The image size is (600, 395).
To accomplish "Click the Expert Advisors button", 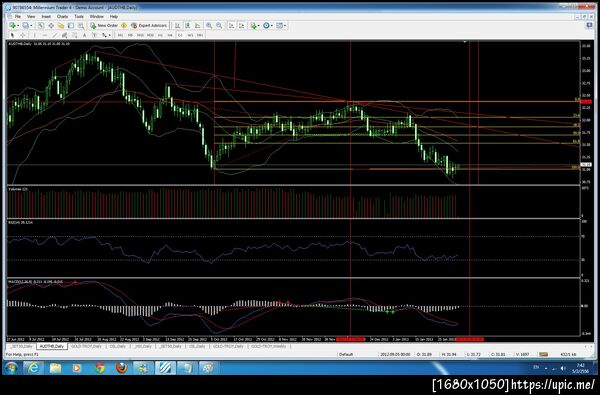I will pyautogui.click(x=149, y=26).
